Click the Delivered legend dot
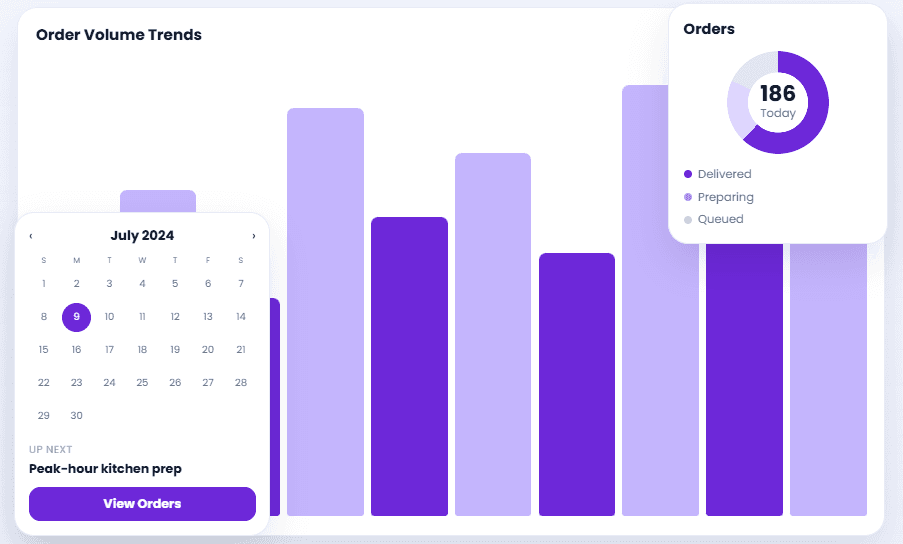Image resolution: width=903 pixels, height=544 pixels. tap(688, 174)
